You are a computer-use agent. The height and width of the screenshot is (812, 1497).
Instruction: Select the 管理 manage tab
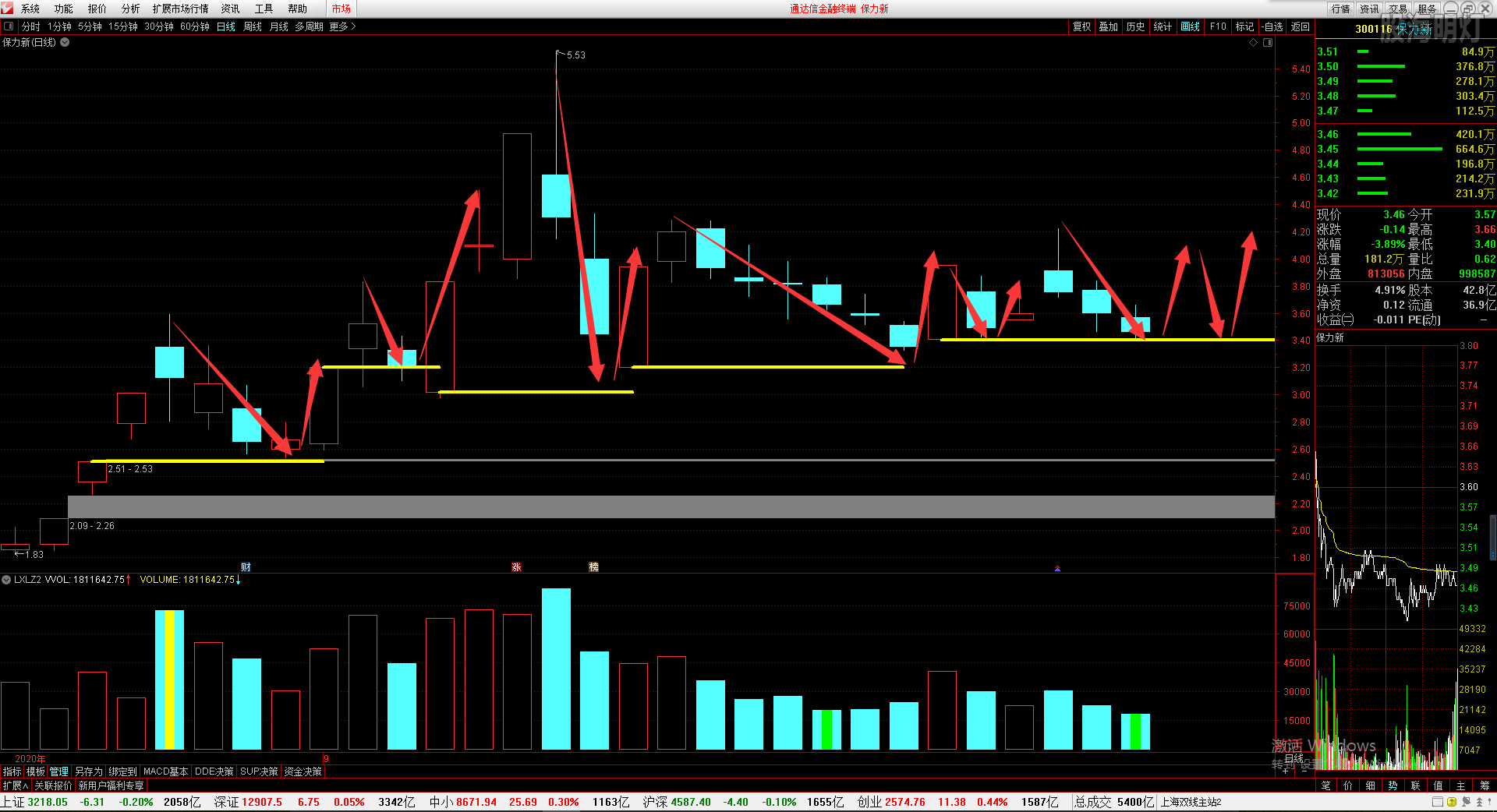(x=59, y=771)
